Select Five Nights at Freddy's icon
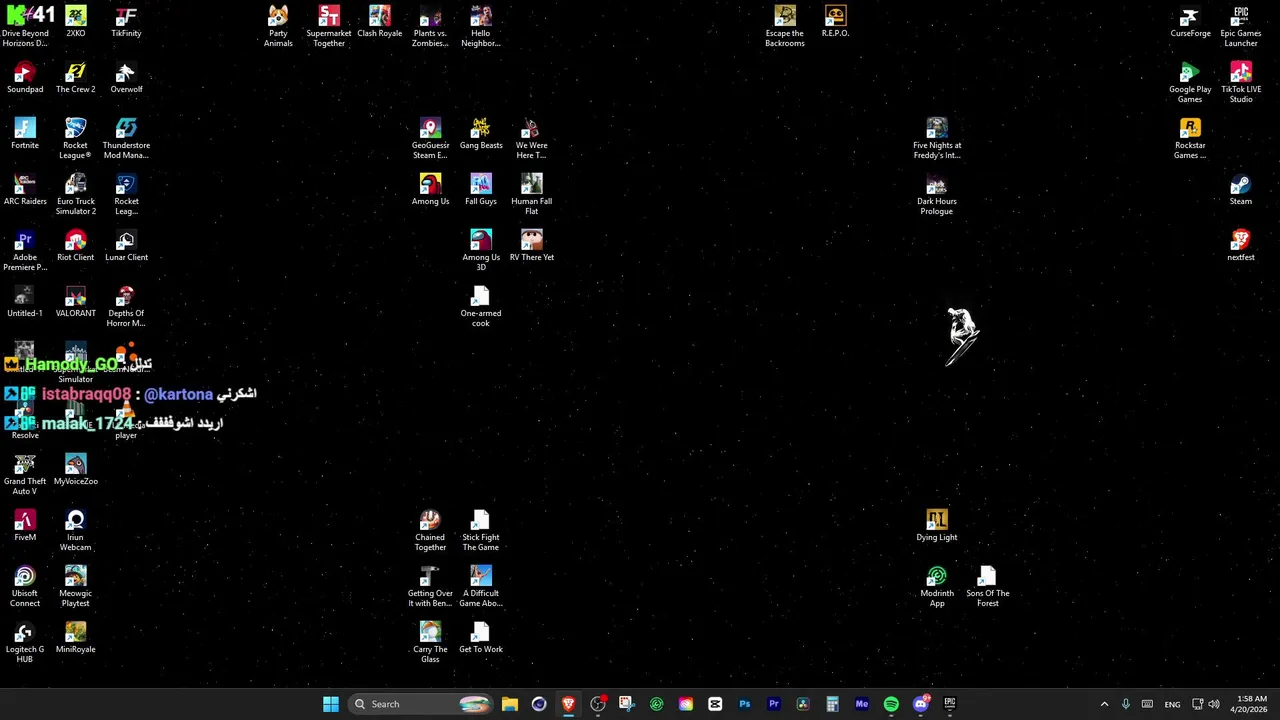This screenshot has height=720, width=1280. click(x=936, y=138)
